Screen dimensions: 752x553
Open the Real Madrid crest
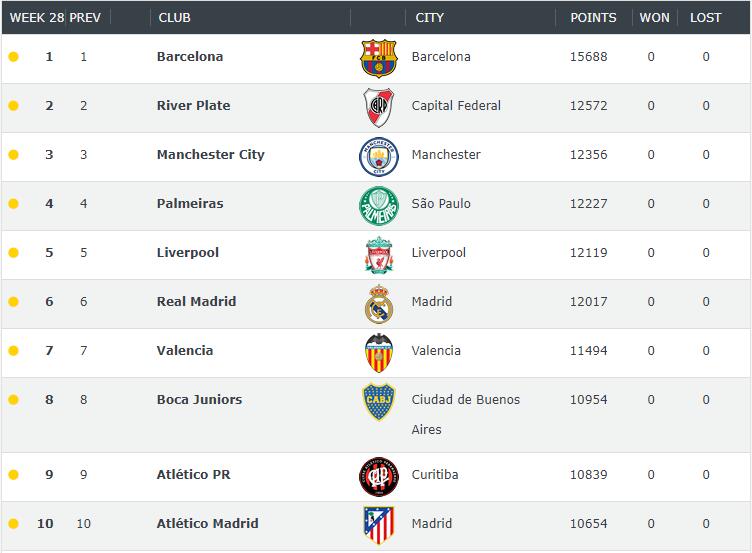point(378,304)
